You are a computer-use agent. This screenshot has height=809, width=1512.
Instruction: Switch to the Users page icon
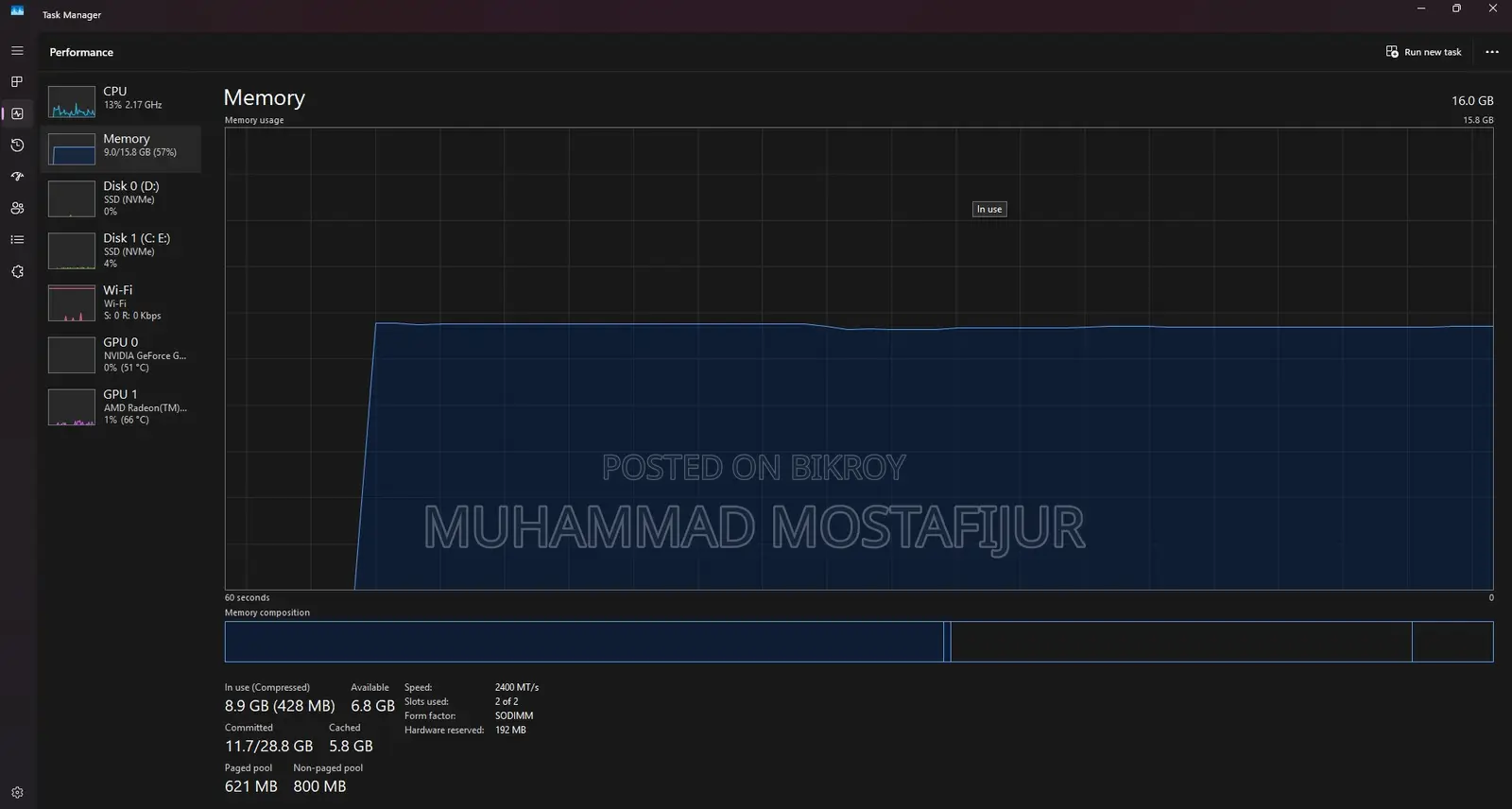(17, 208)
